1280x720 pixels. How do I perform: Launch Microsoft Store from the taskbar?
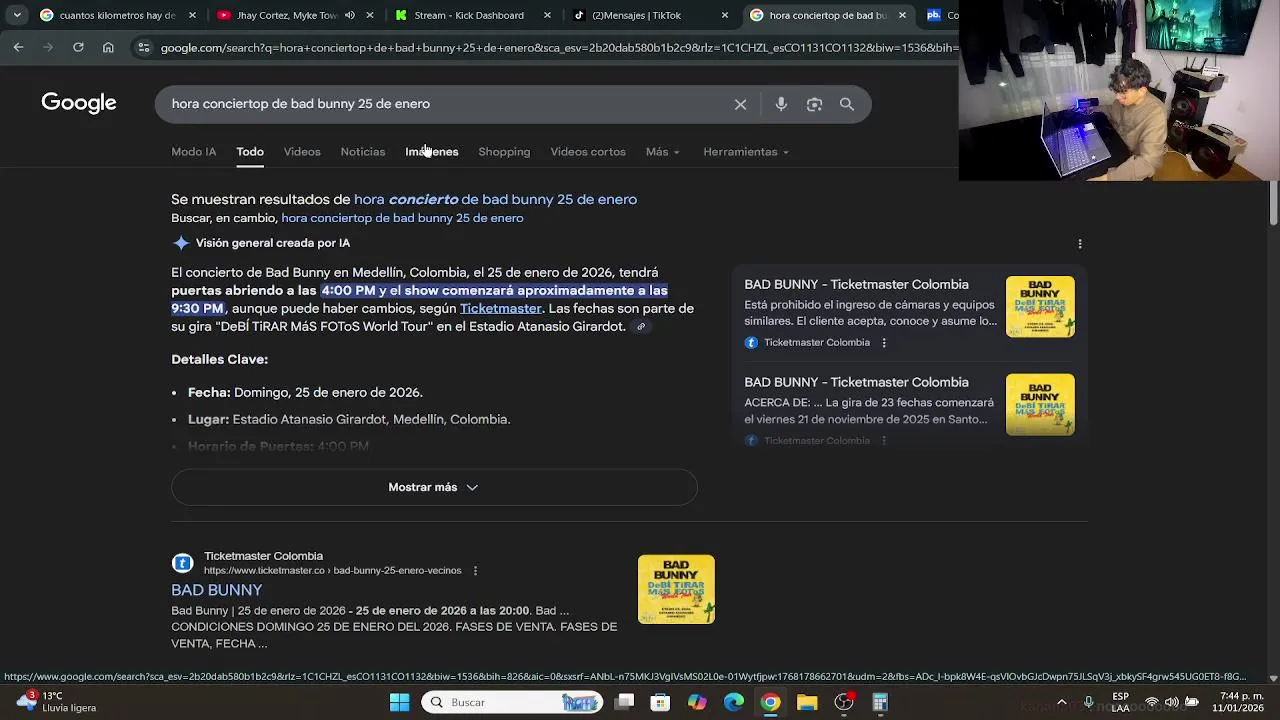coord(660,702)
